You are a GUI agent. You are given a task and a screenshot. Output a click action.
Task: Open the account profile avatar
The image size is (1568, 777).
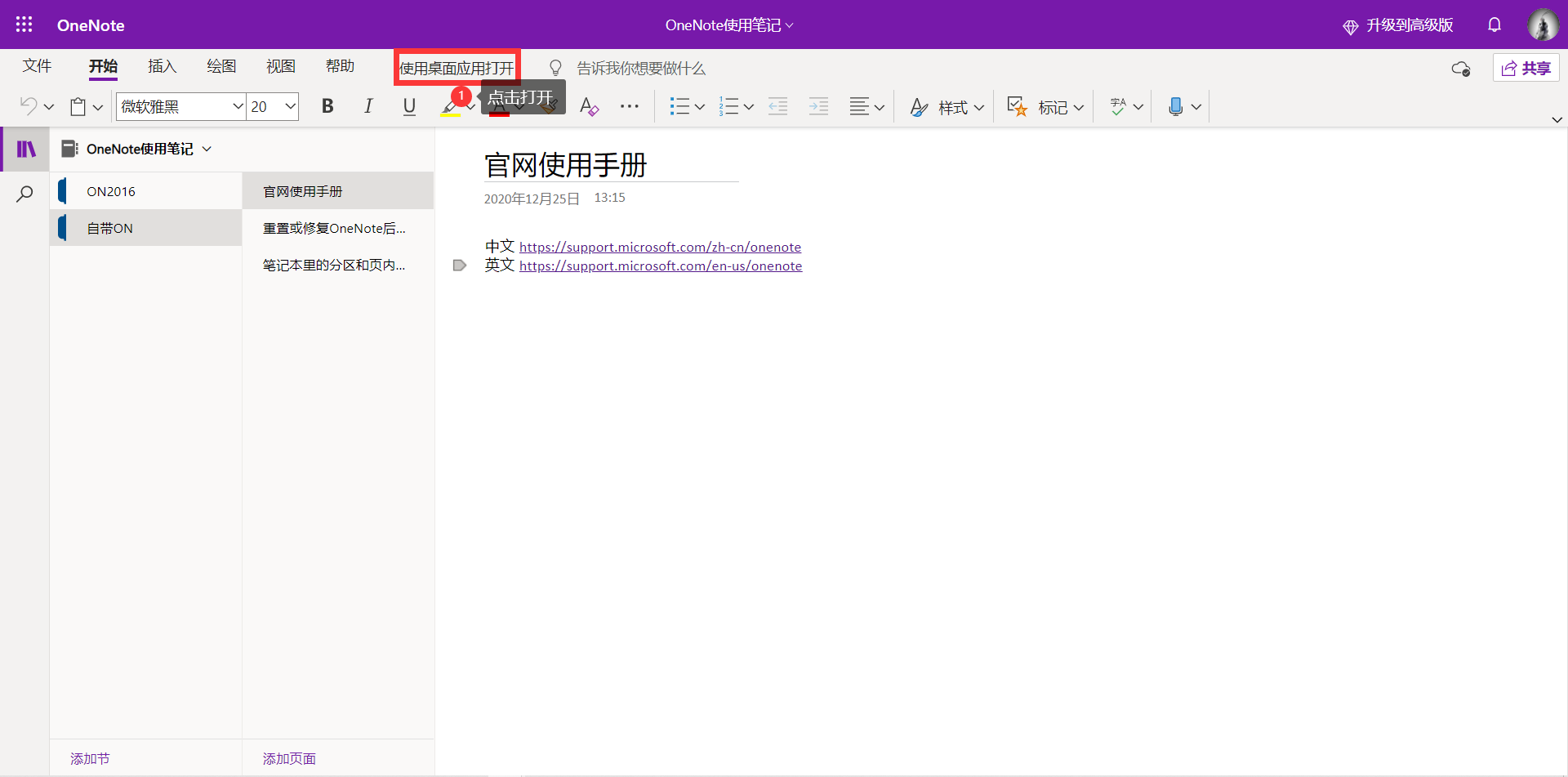[x=1543, y=25]
